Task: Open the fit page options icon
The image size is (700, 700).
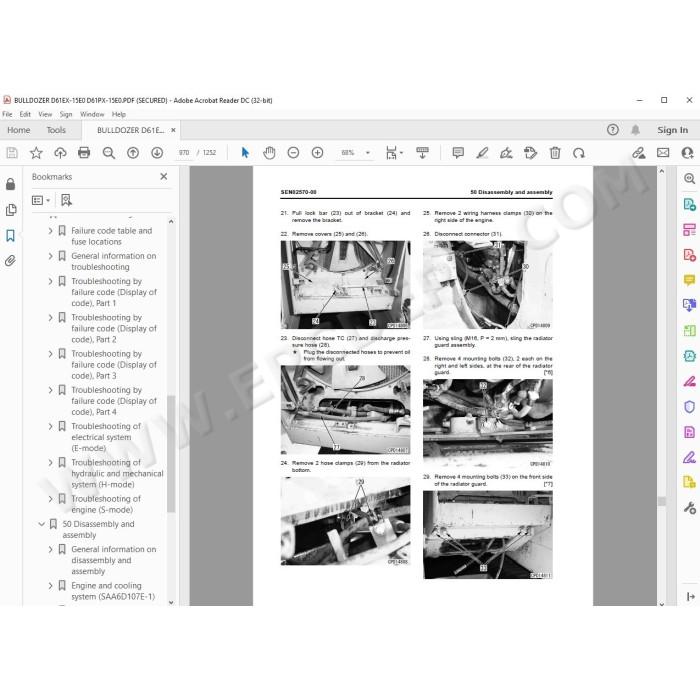Action: point(394,153)
